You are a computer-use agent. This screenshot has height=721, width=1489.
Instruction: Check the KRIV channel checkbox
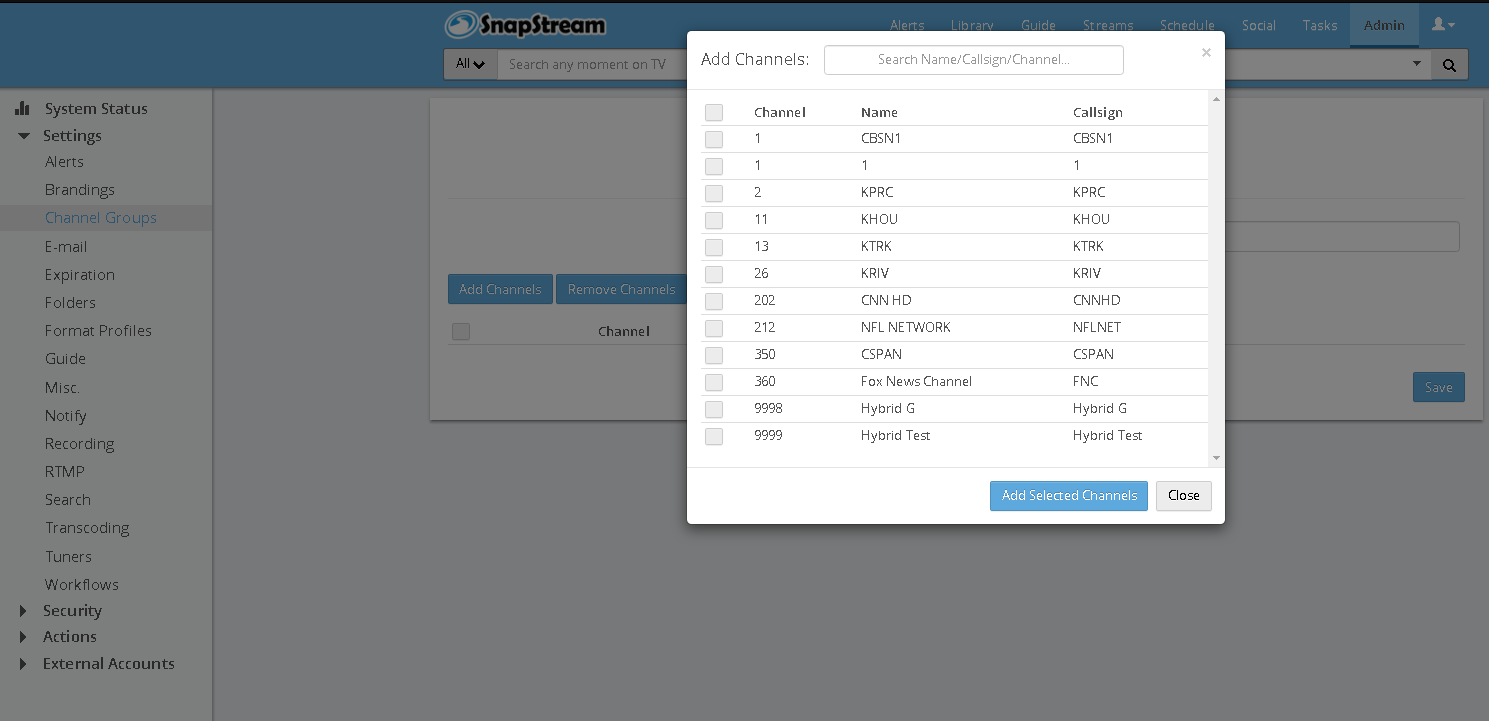714,274
